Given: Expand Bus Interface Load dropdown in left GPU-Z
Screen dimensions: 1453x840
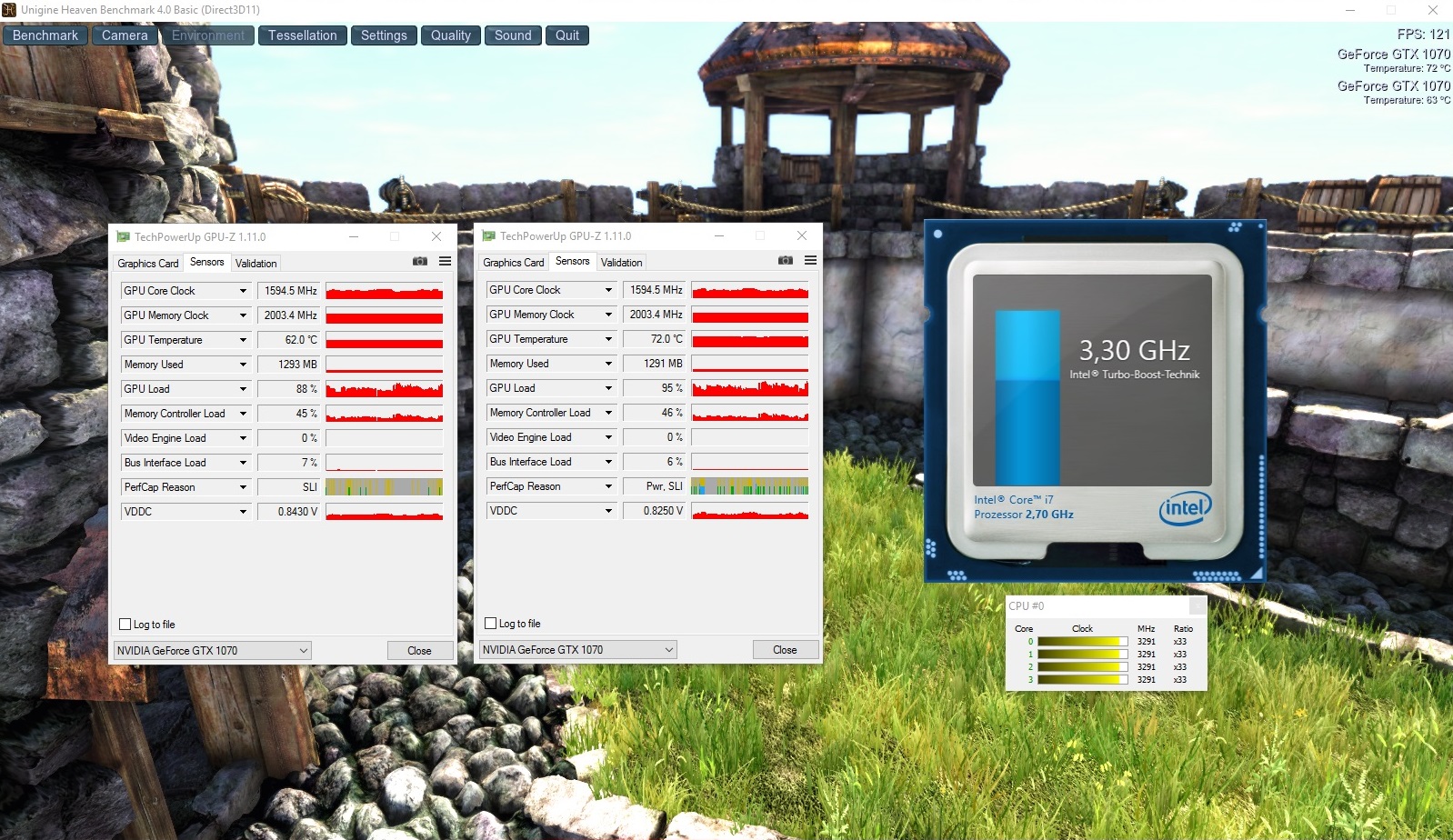Looking at the screenshot, I should click(x=243, y=463).
